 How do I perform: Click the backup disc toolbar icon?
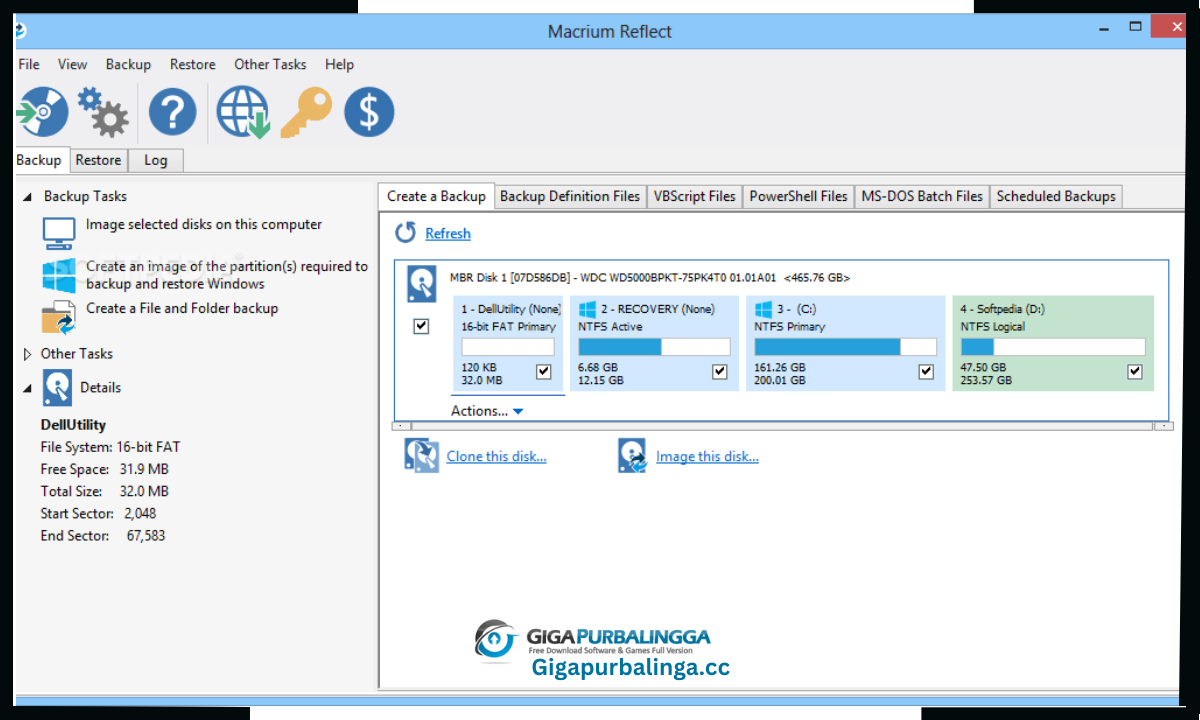[42, 111]
